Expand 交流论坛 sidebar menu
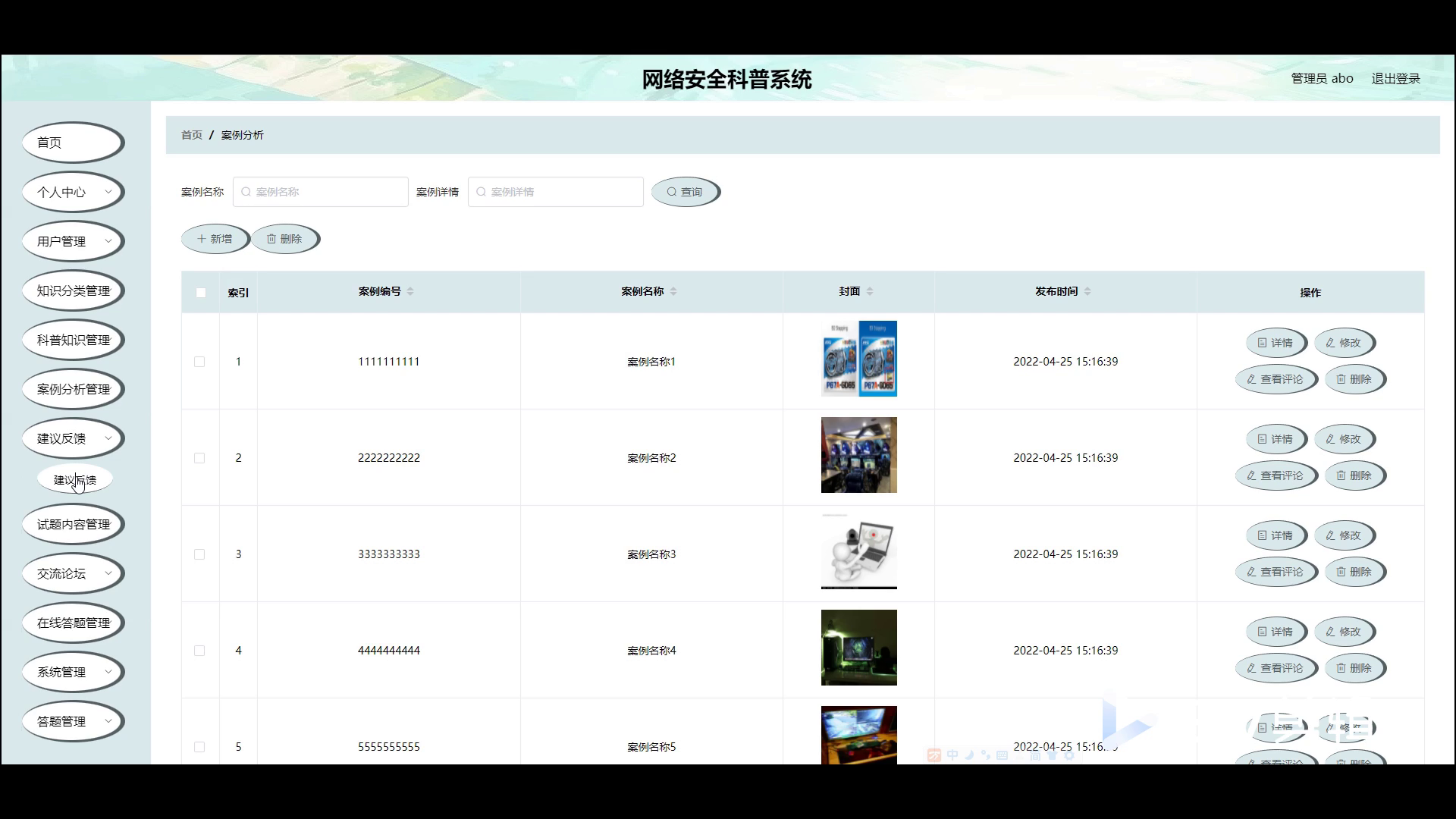 [73, 573]
